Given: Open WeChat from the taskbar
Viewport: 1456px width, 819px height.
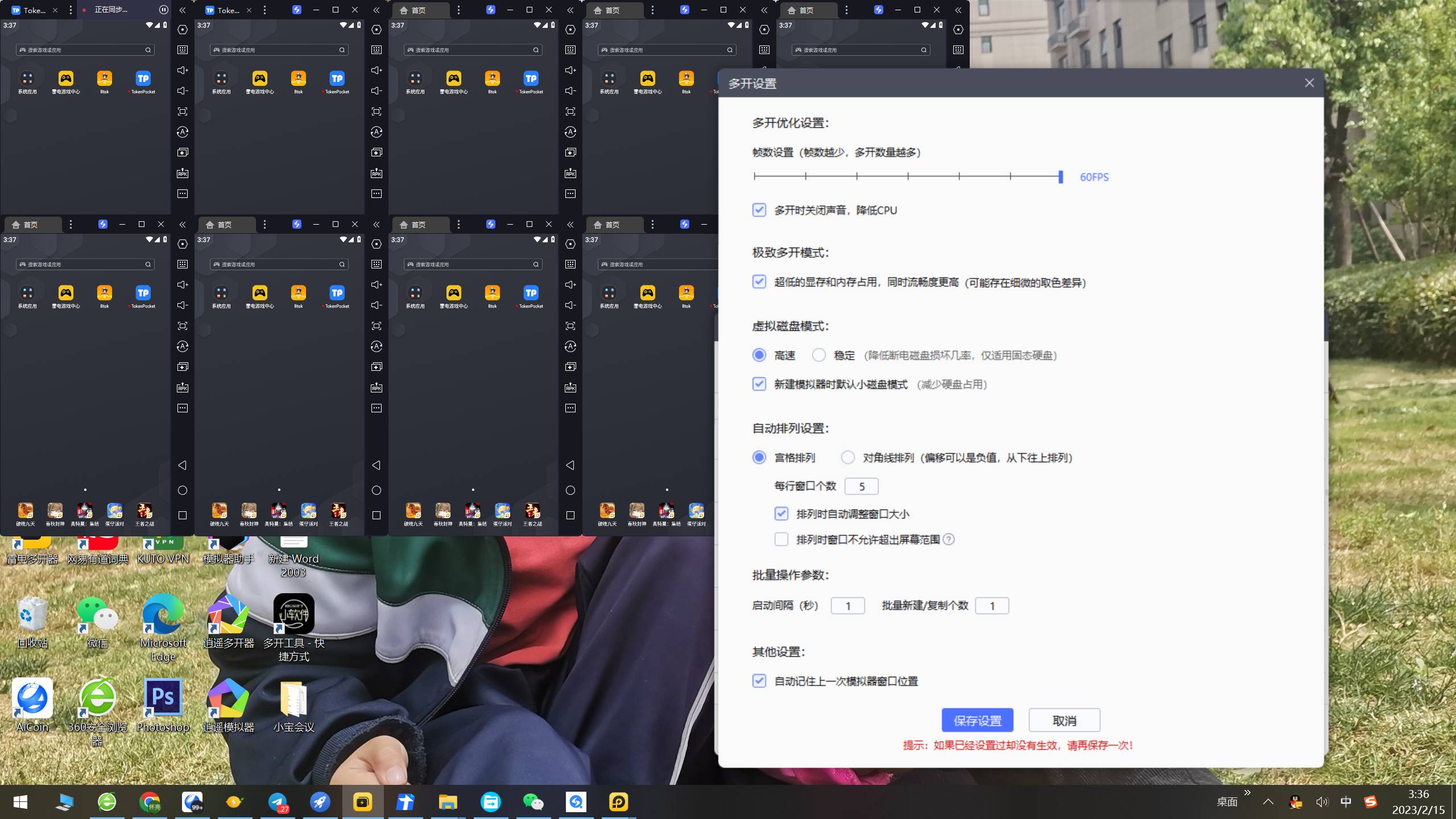Looking at the screenshot, I should click(533, 802).
